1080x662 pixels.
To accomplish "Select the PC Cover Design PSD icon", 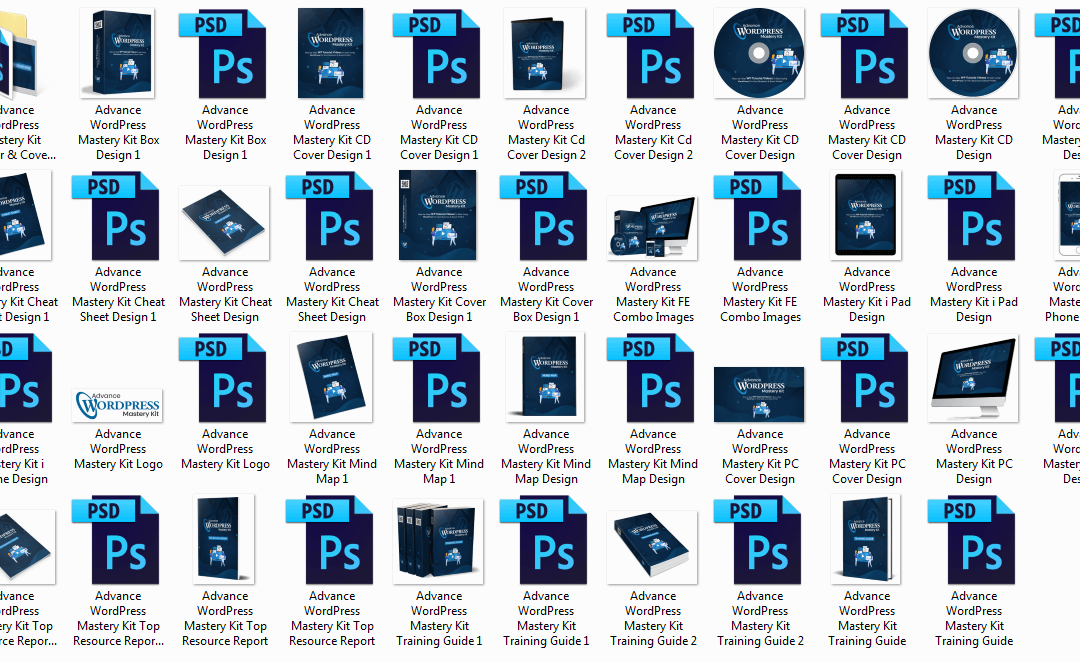I will coord(865,377).
